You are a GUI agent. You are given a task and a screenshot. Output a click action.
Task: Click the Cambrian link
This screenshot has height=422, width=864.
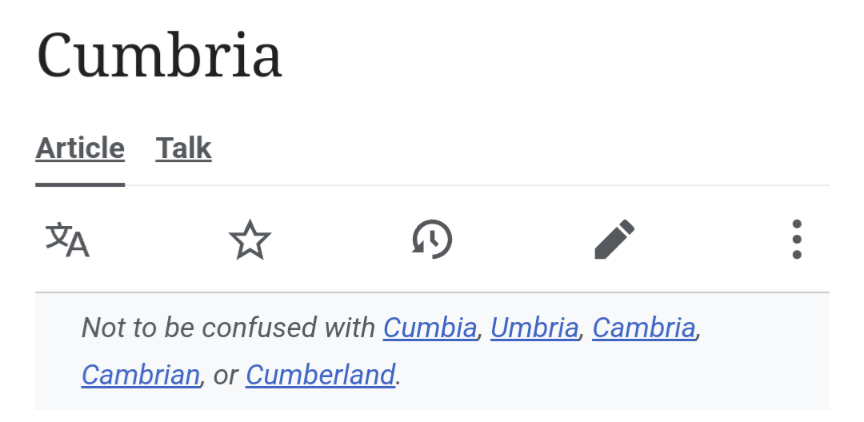140,375
